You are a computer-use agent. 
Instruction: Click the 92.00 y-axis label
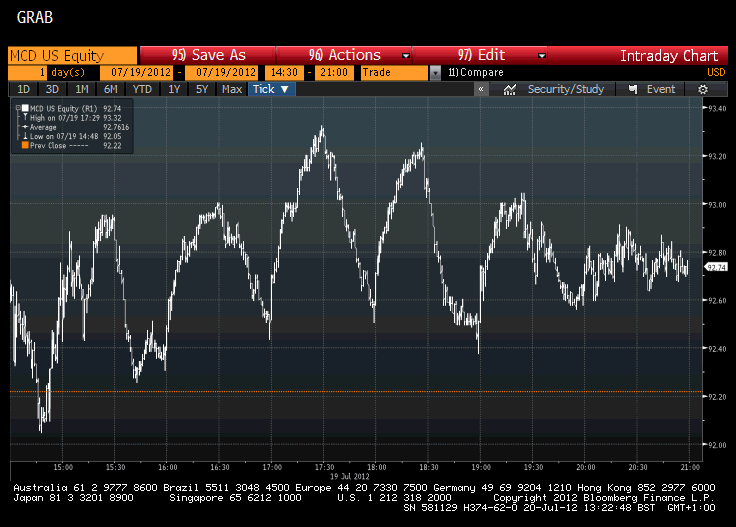pyautogui.click(x=717, y=445)
